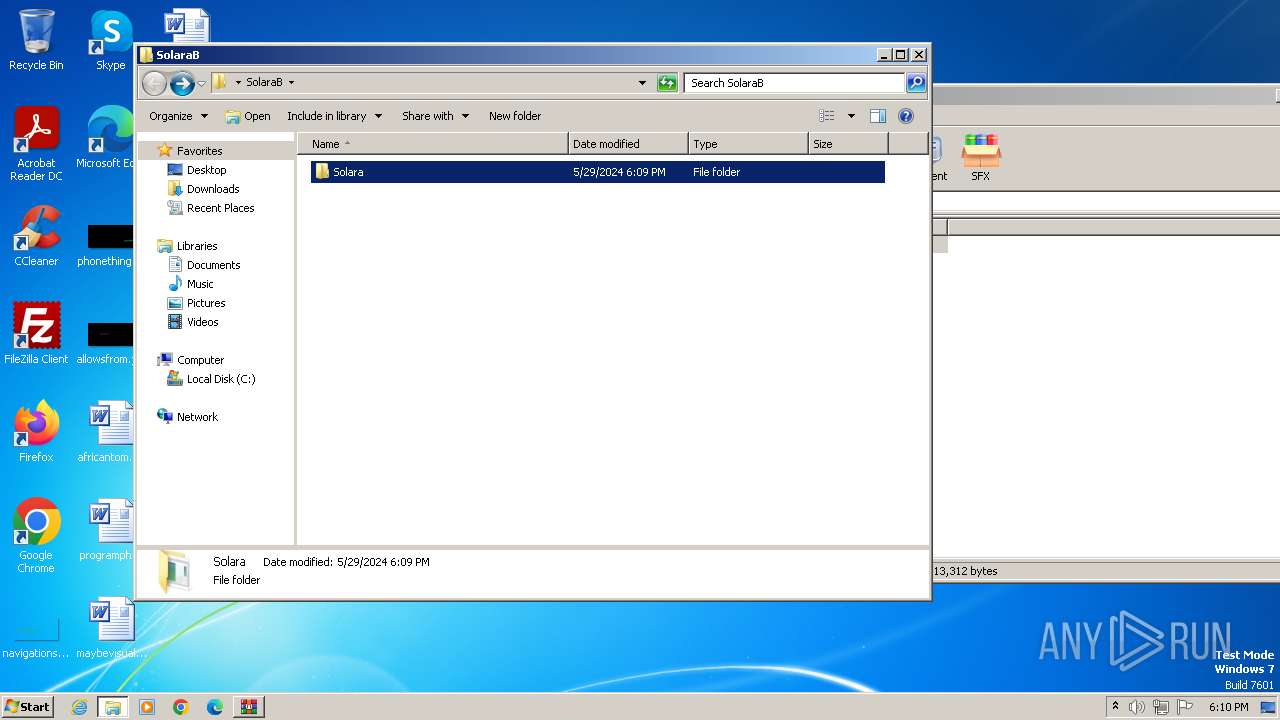
Task: Select Recent Places in navigation pane
Action: point(220,208)
